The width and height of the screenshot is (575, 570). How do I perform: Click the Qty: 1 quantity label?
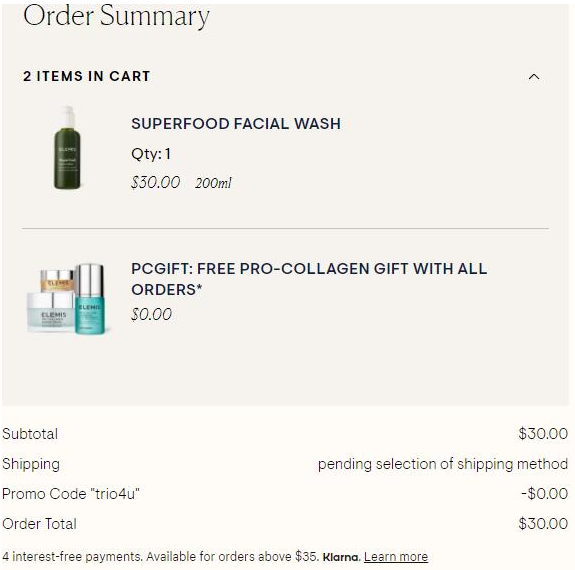151,154
